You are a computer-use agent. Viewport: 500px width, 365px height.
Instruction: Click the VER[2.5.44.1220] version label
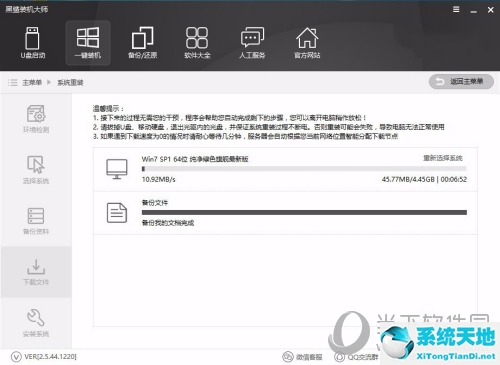50,357
